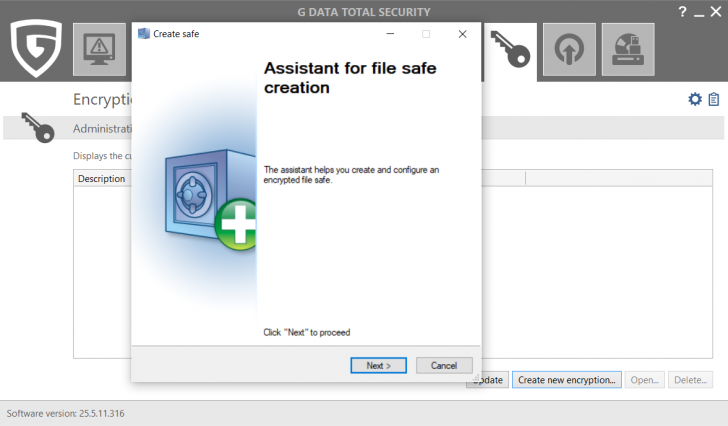Minimize the Create safe dialog
Viewport: 728px width, 426px height.
pos(390,34)
